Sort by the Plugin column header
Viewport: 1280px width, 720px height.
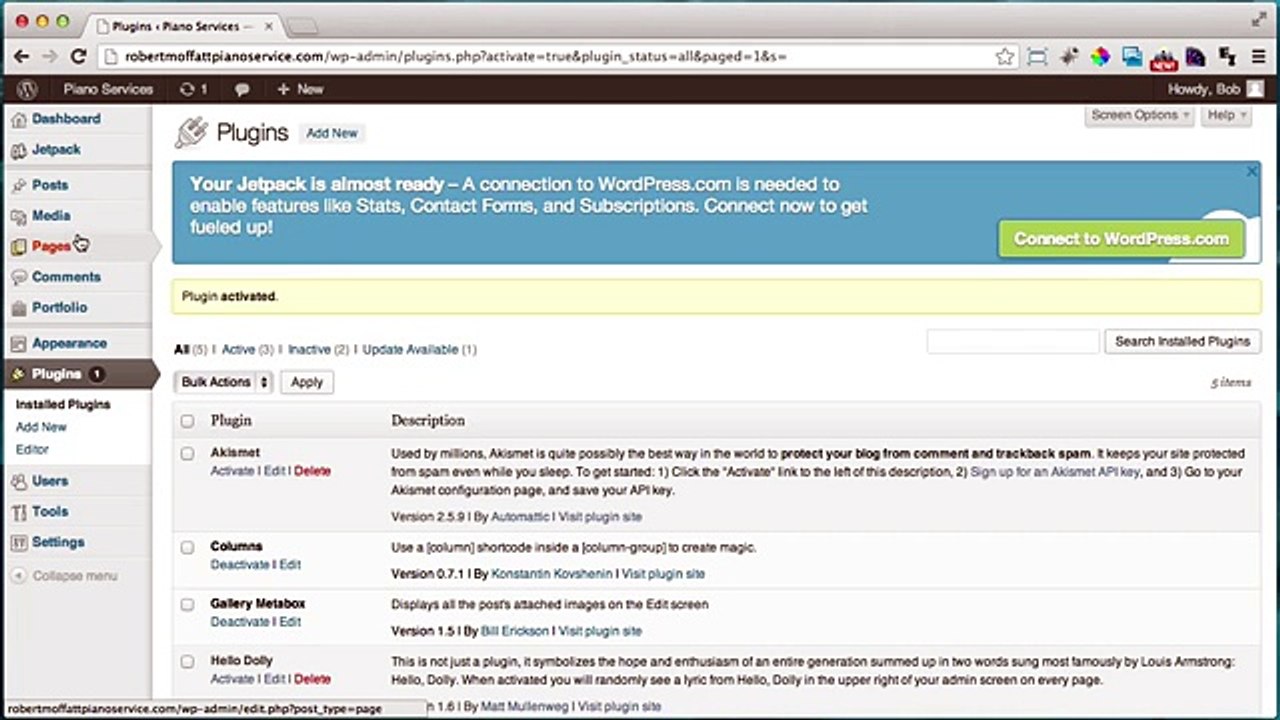231,421
